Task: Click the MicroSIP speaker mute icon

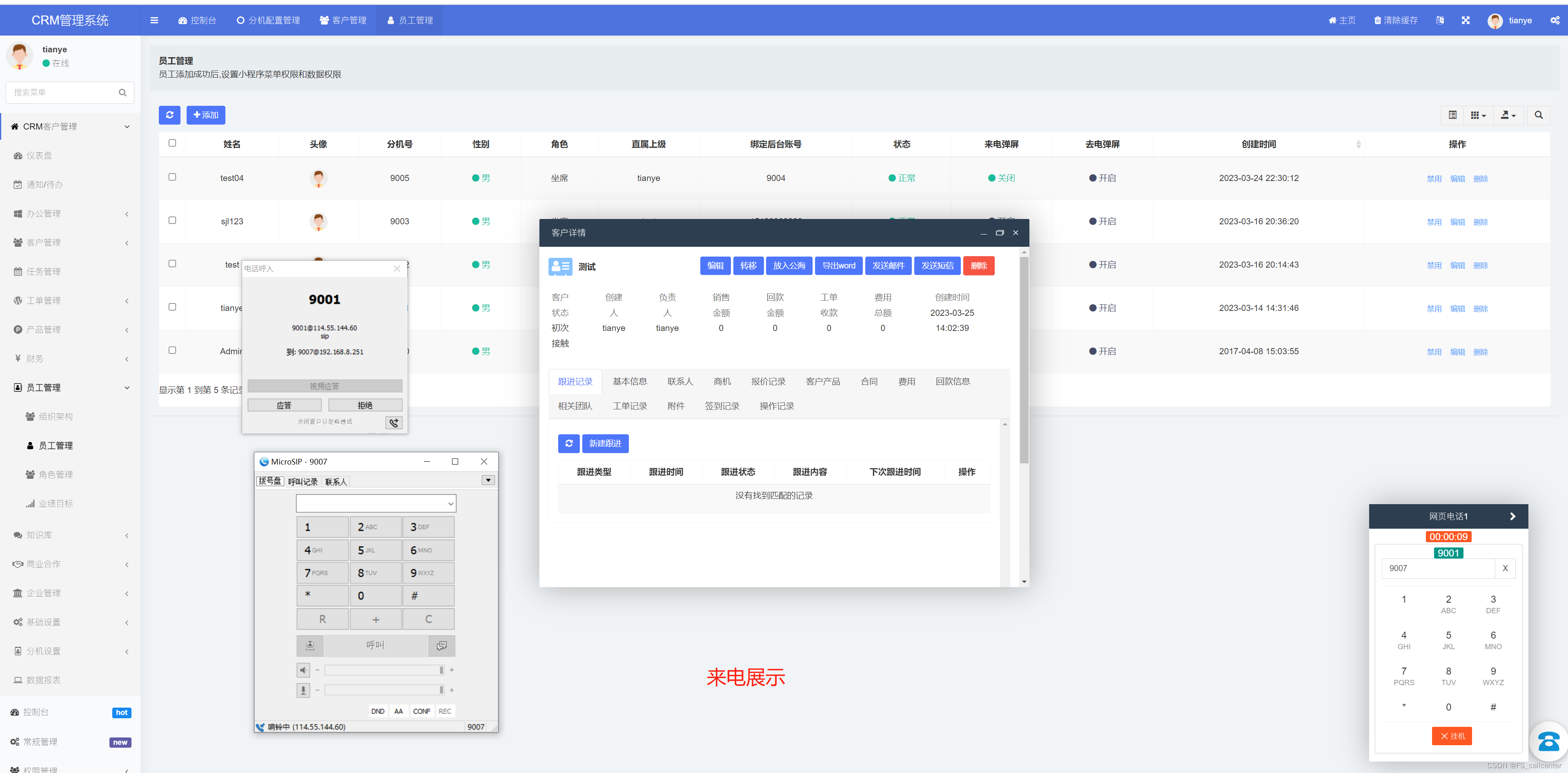Action: pyautogui.click(x=303, y=670)
